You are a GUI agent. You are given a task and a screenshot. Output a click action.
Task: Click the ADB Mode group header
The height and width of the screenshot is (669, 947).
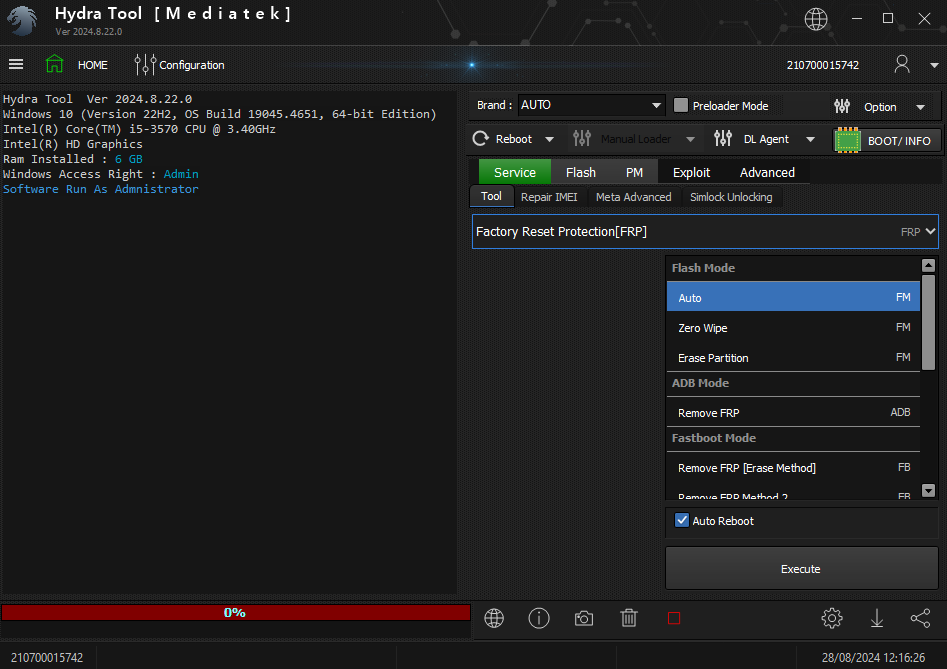click(x=793, y=383)
